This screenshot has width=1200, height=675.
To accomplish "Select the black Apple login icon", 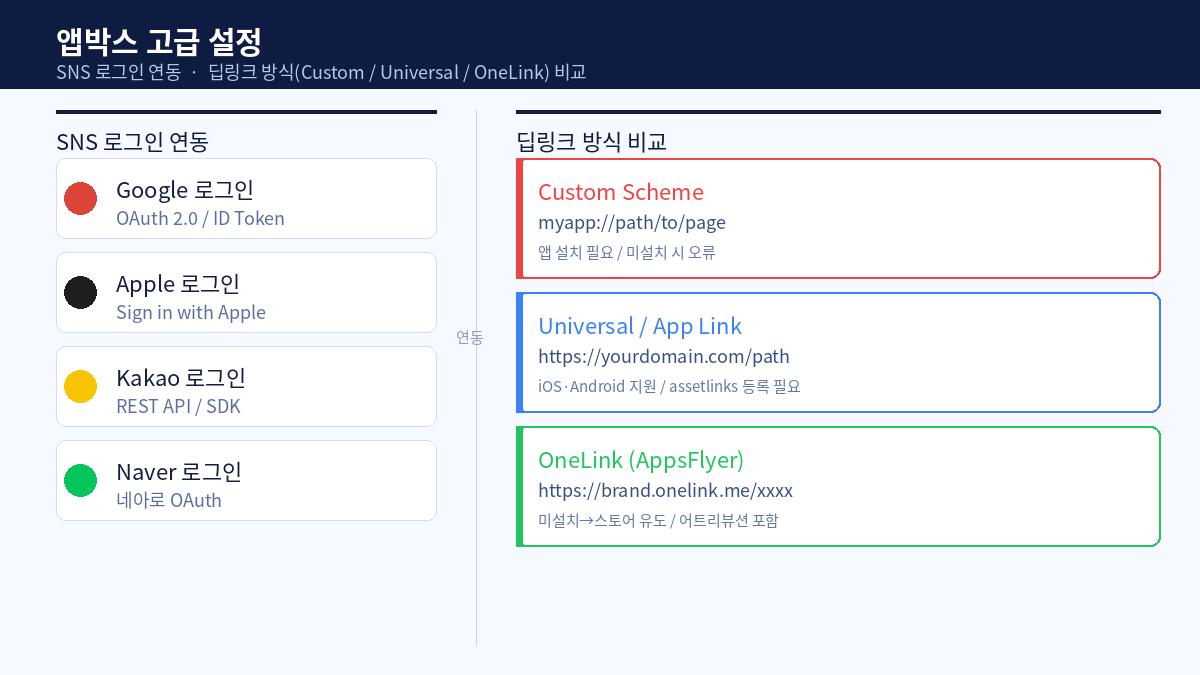I will point(81,292).
